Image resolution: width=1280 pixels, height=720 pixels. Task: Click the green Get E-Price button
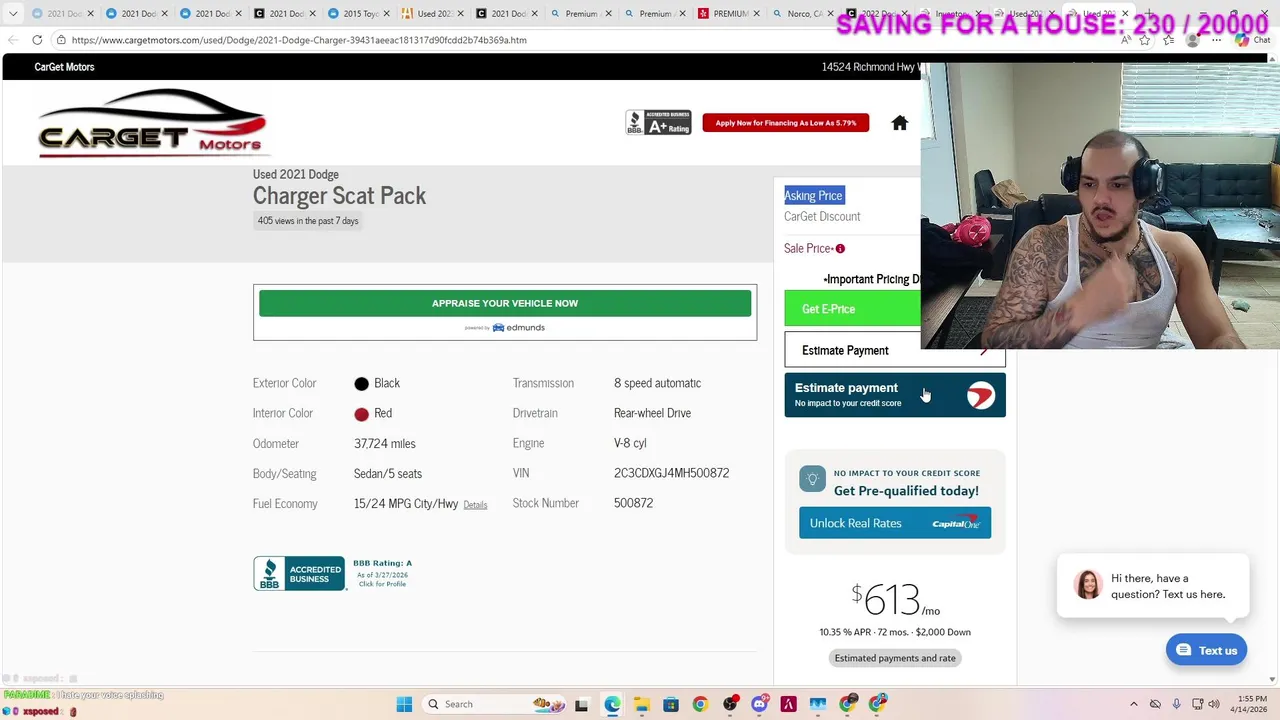click(x=852, y=309)
